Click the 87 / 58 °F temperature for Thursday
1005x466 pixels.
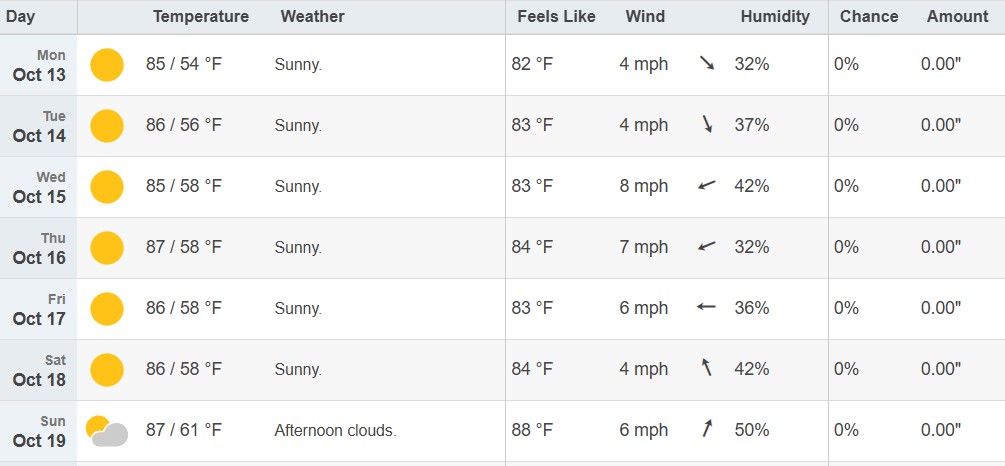coord(184,247)
